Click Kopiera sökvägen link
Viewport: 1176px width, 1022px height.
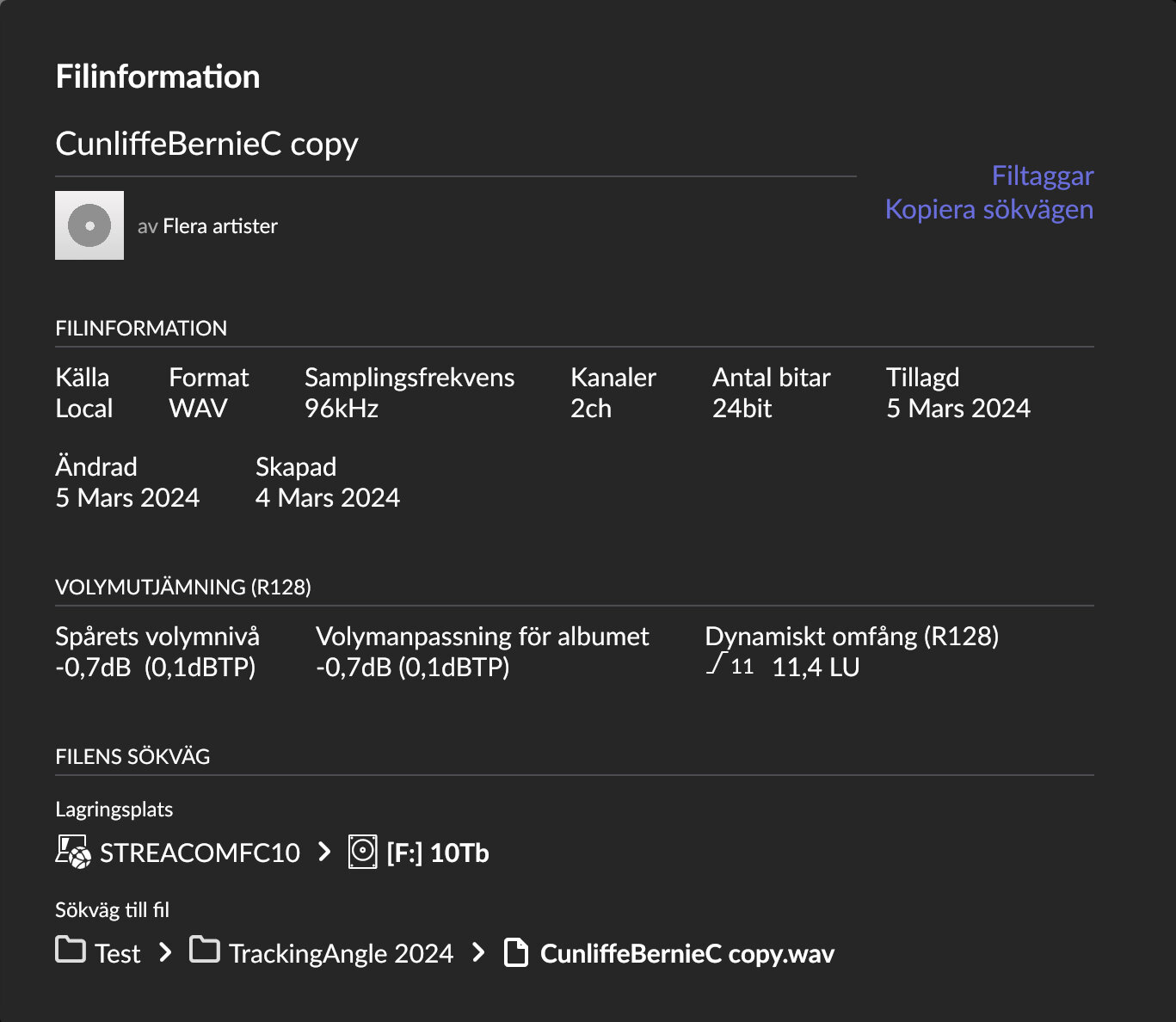click(989, 209)
